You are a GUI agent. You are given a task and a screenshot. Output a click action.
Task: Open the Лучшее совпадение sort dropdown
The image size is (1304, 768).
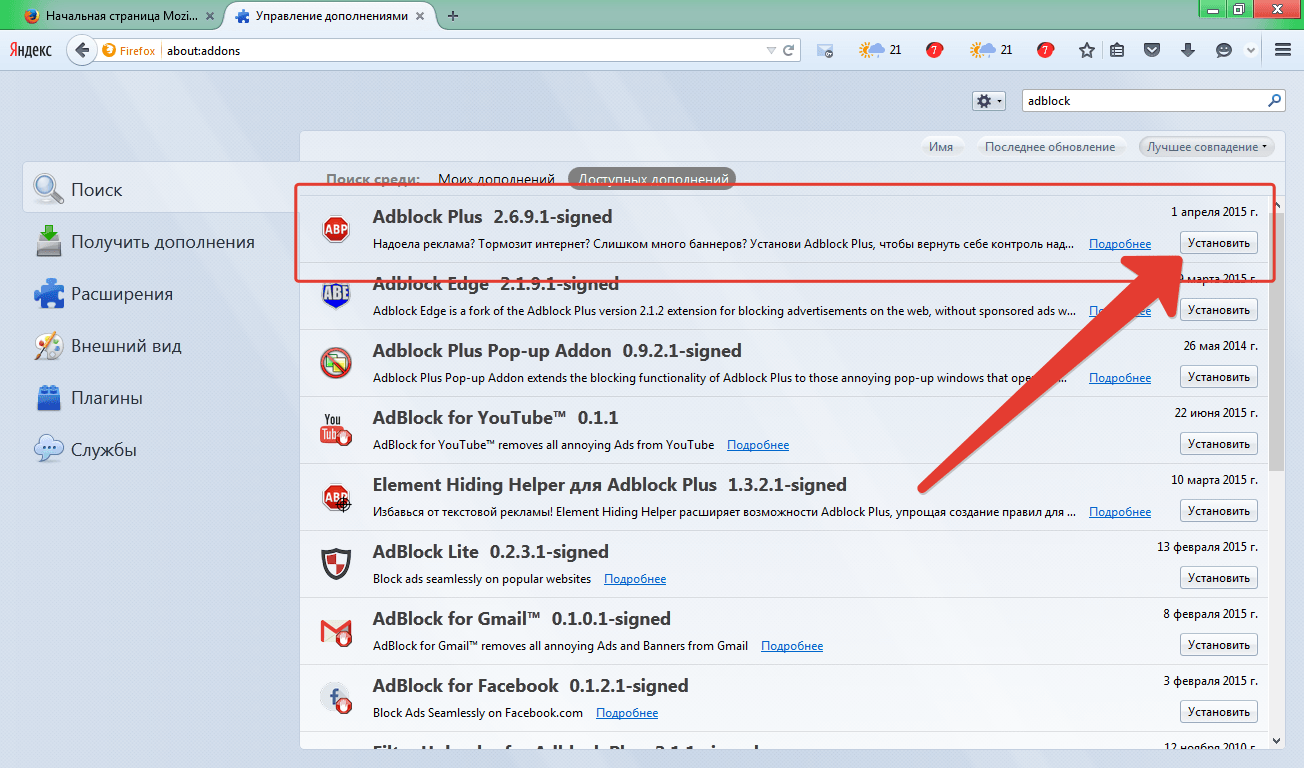coord(1207,147)
